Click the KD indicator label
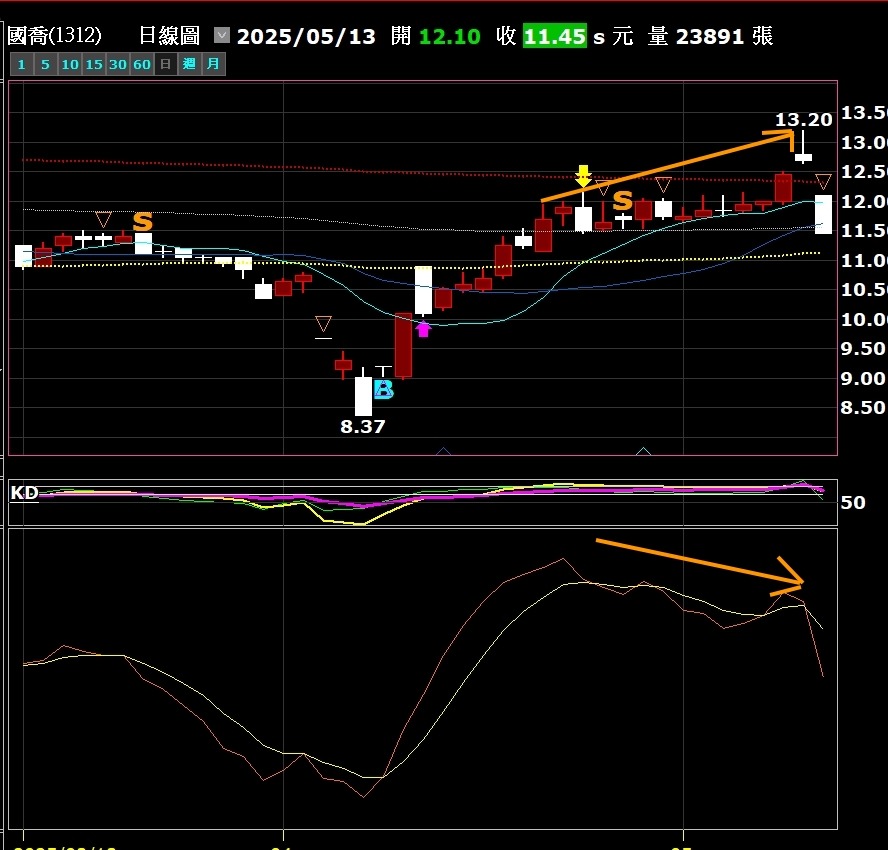 (x=24, y=492)
